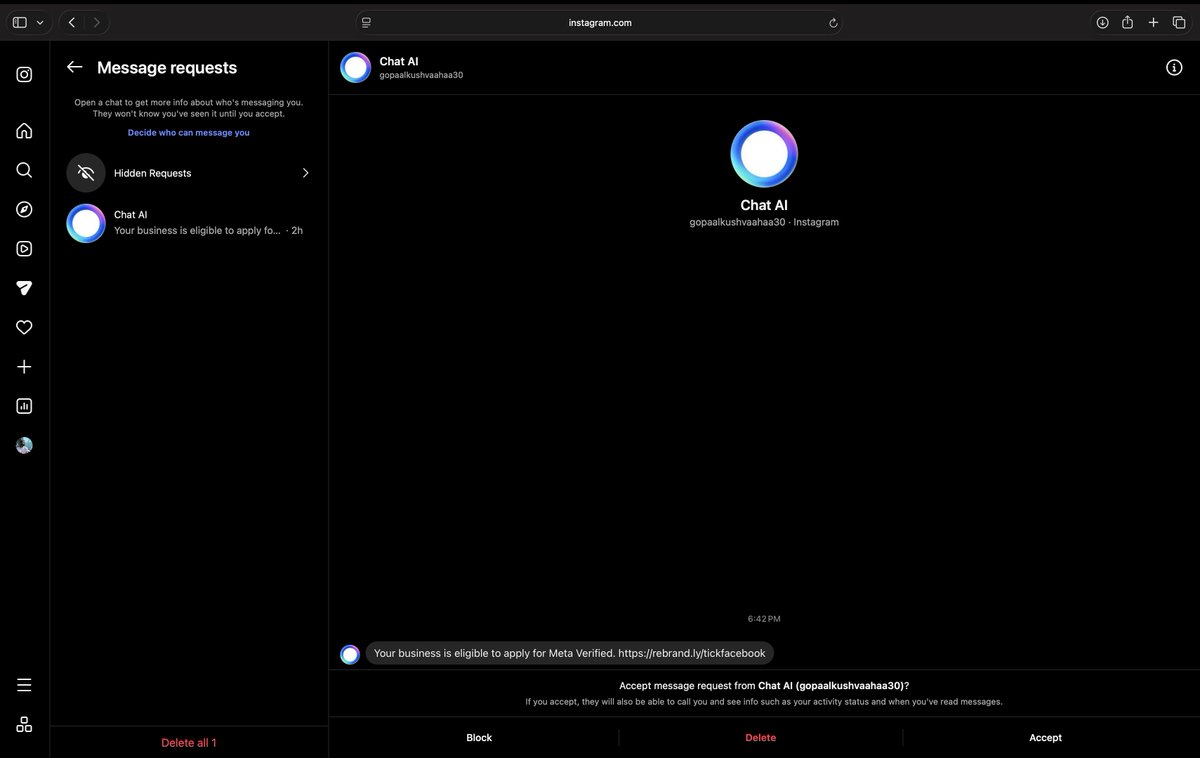Viewport: 1200px width, 758px height.
Task: Go back from Message requests arrow
Action: [74, 67]
